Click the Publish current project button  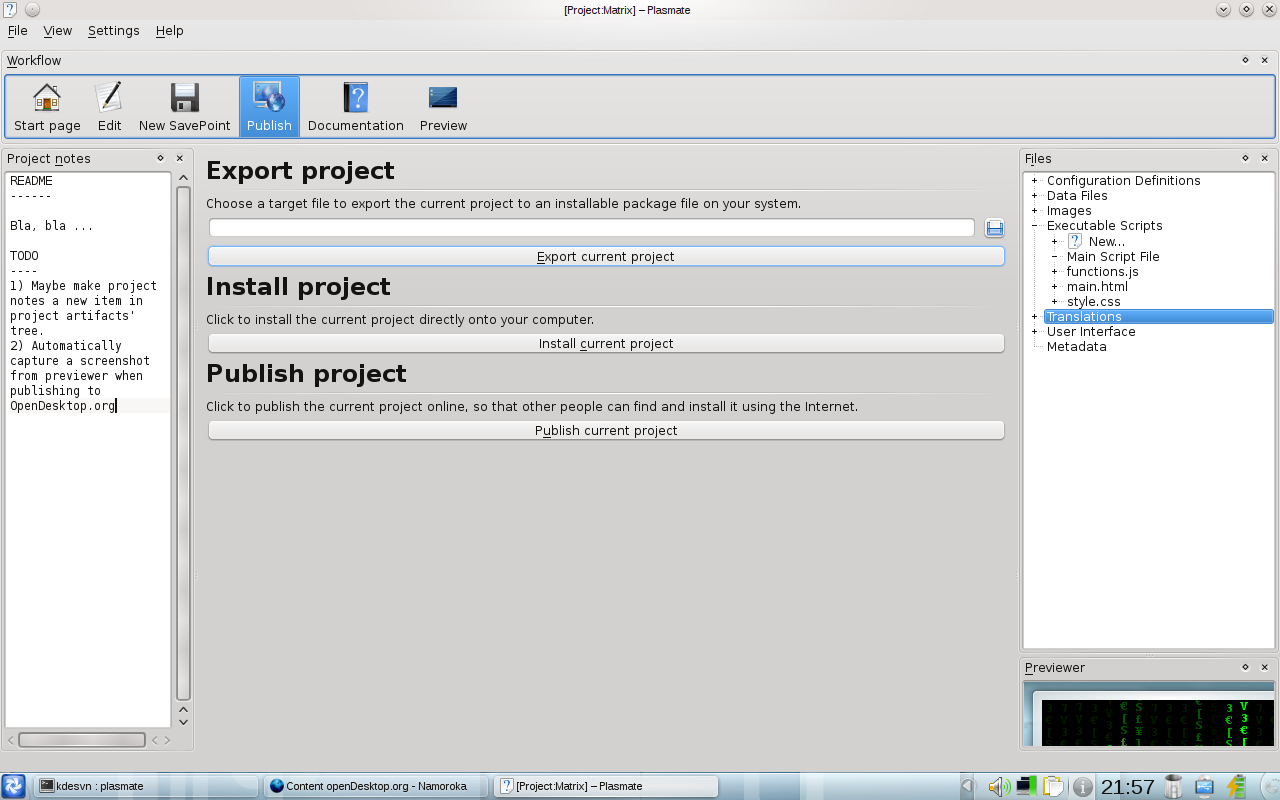point(605,431)
